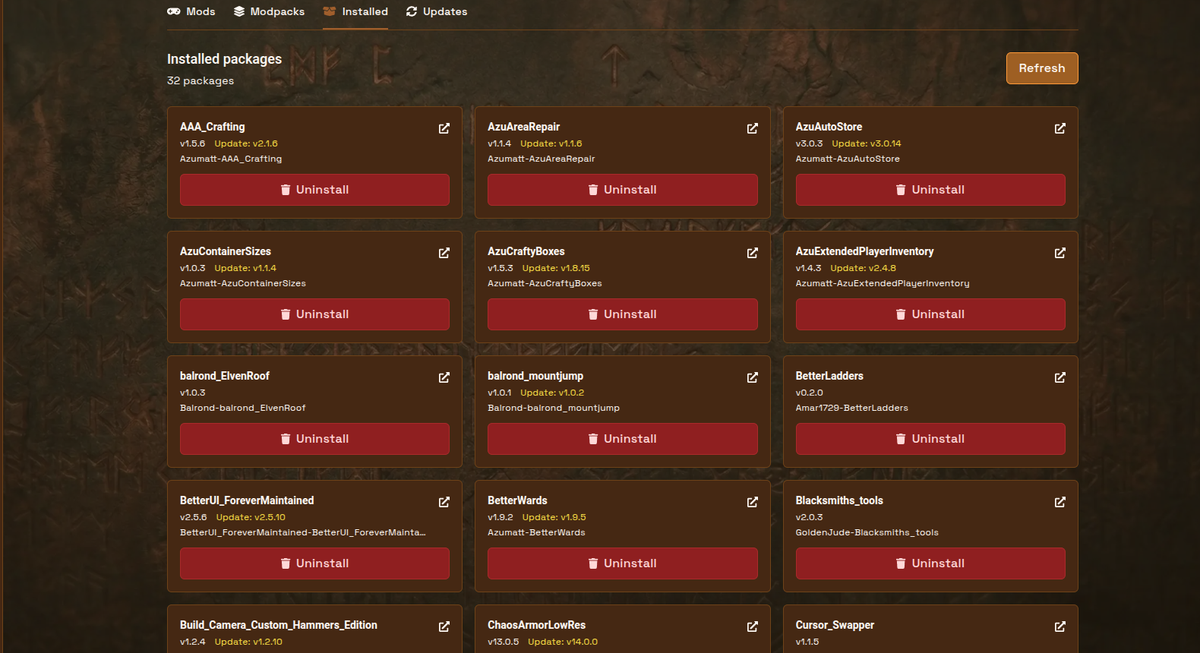Image resolution: width=1200 pixels, height=653 pixels.
Task: Uninstall AzuContainerSizes package
Action: pyautogui.click(x=315, y=314)
